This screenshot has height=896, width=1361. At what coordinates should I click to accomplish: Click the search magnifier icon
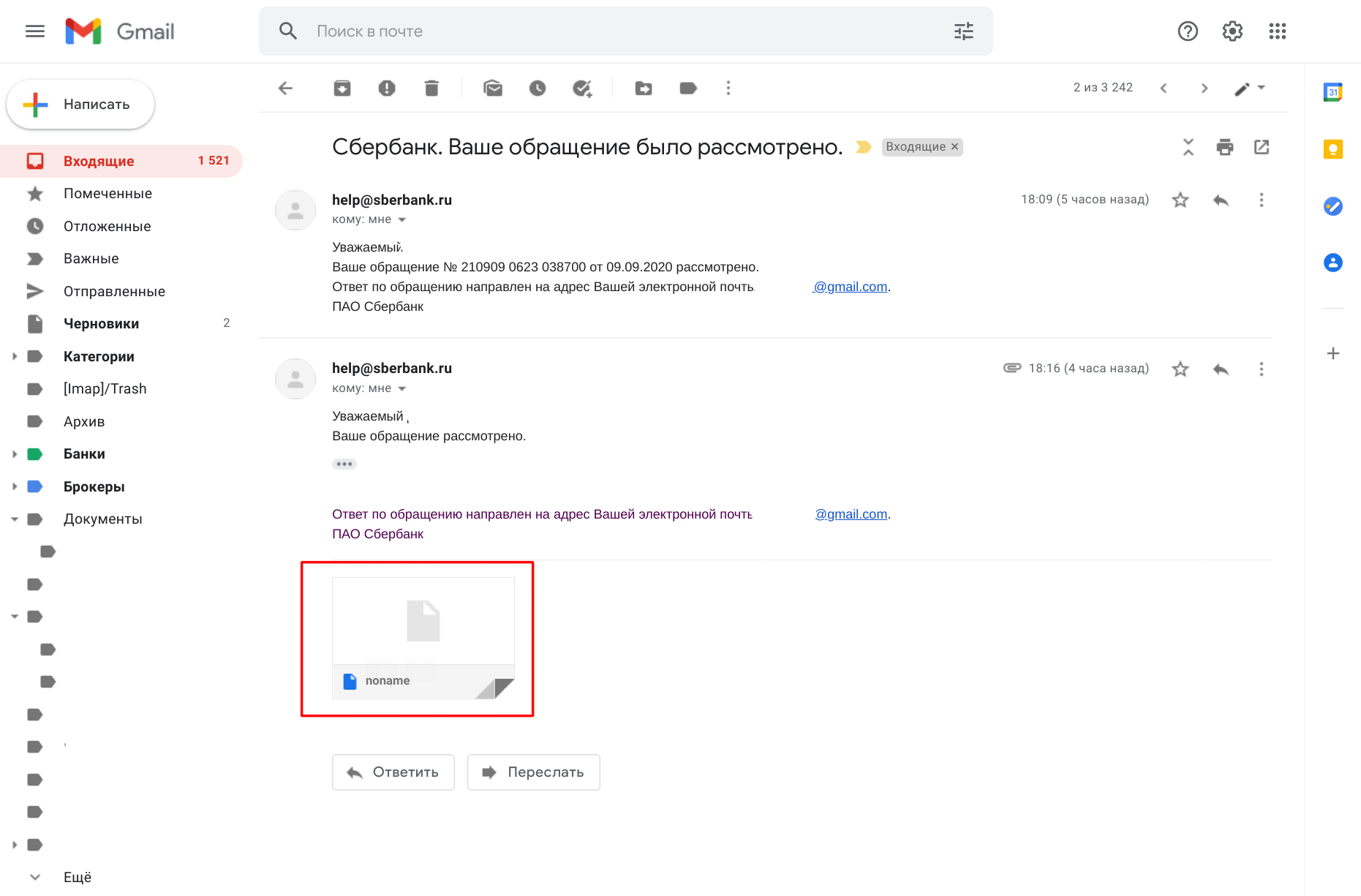(x=287, y=31)
